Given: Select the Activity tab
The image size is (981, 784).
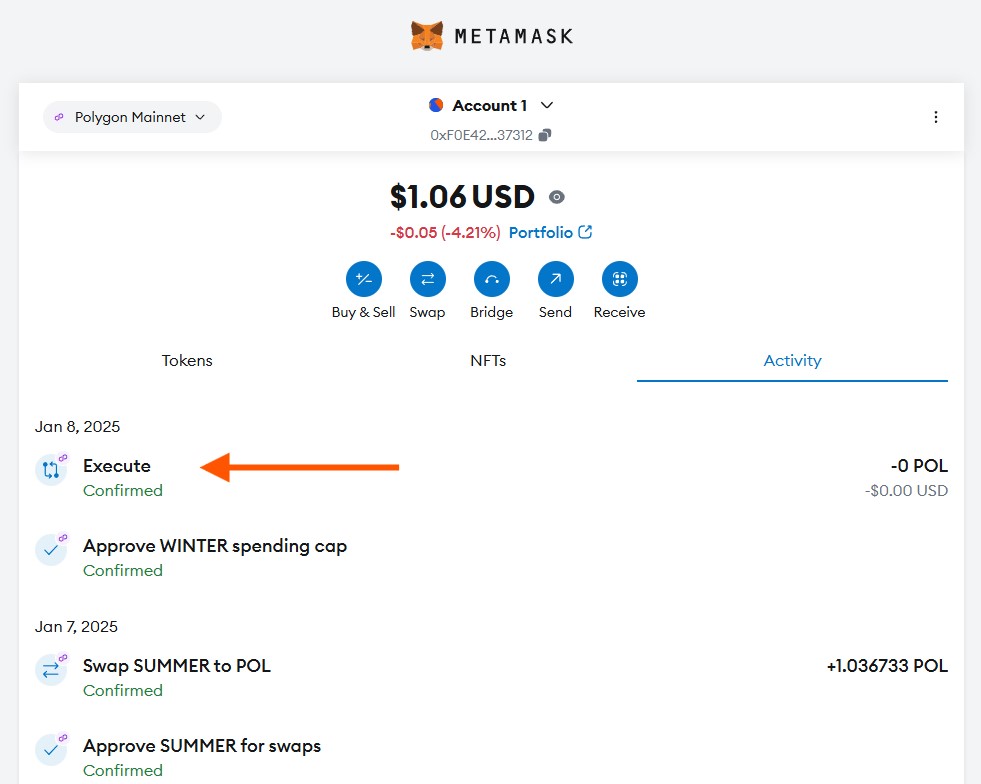Looking at the screenshot, I should (792, 361).
